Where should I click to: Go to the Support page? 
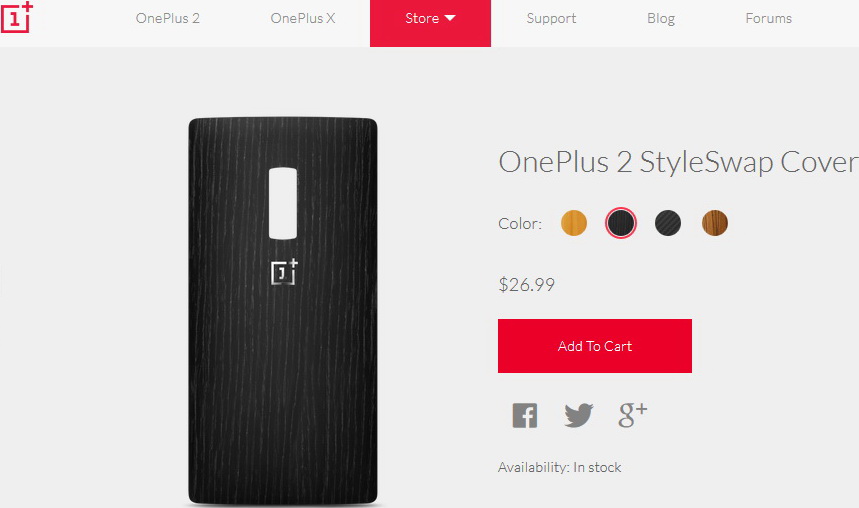pos(551,19)
